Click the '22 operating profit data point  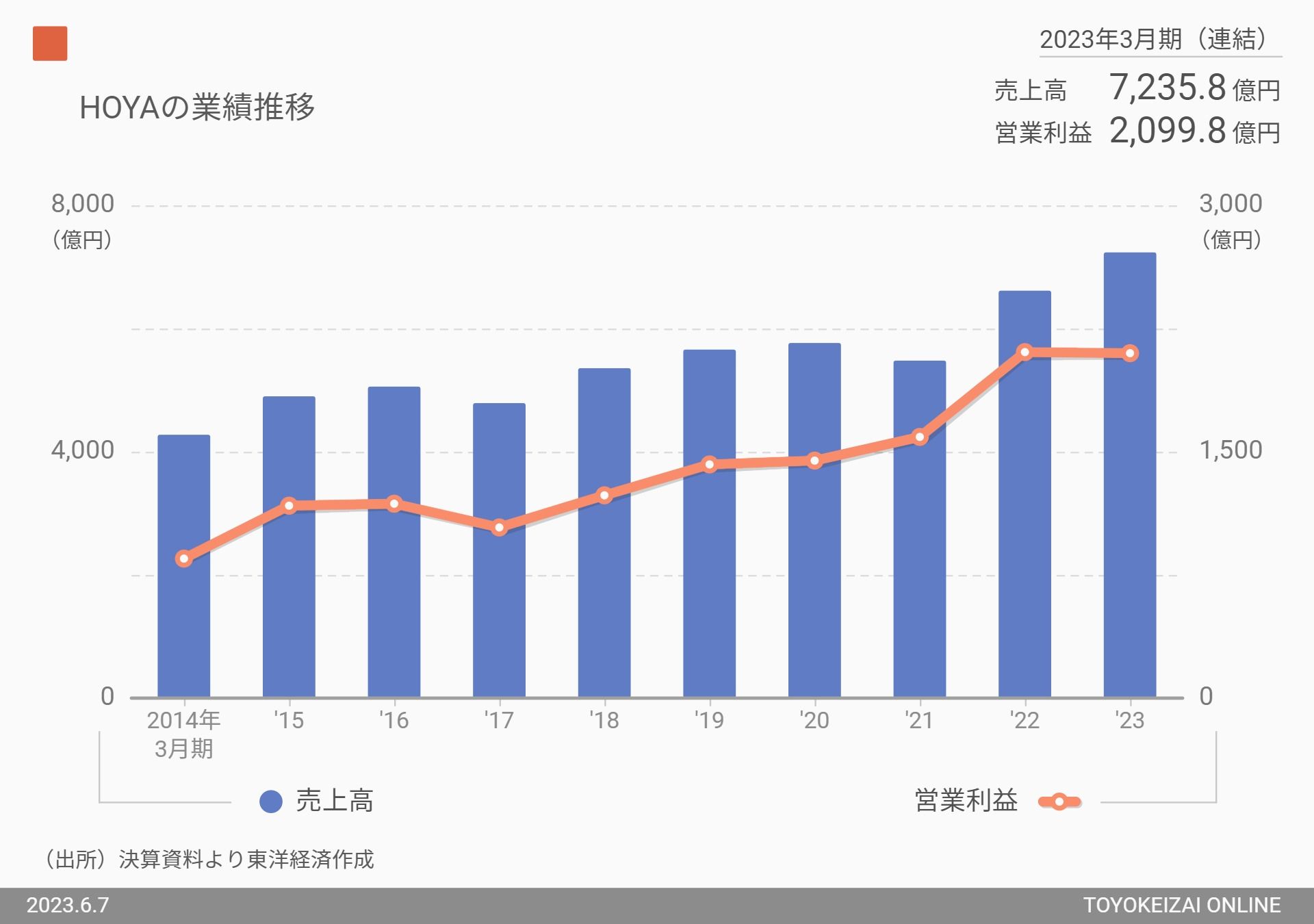pos(1025,352)
